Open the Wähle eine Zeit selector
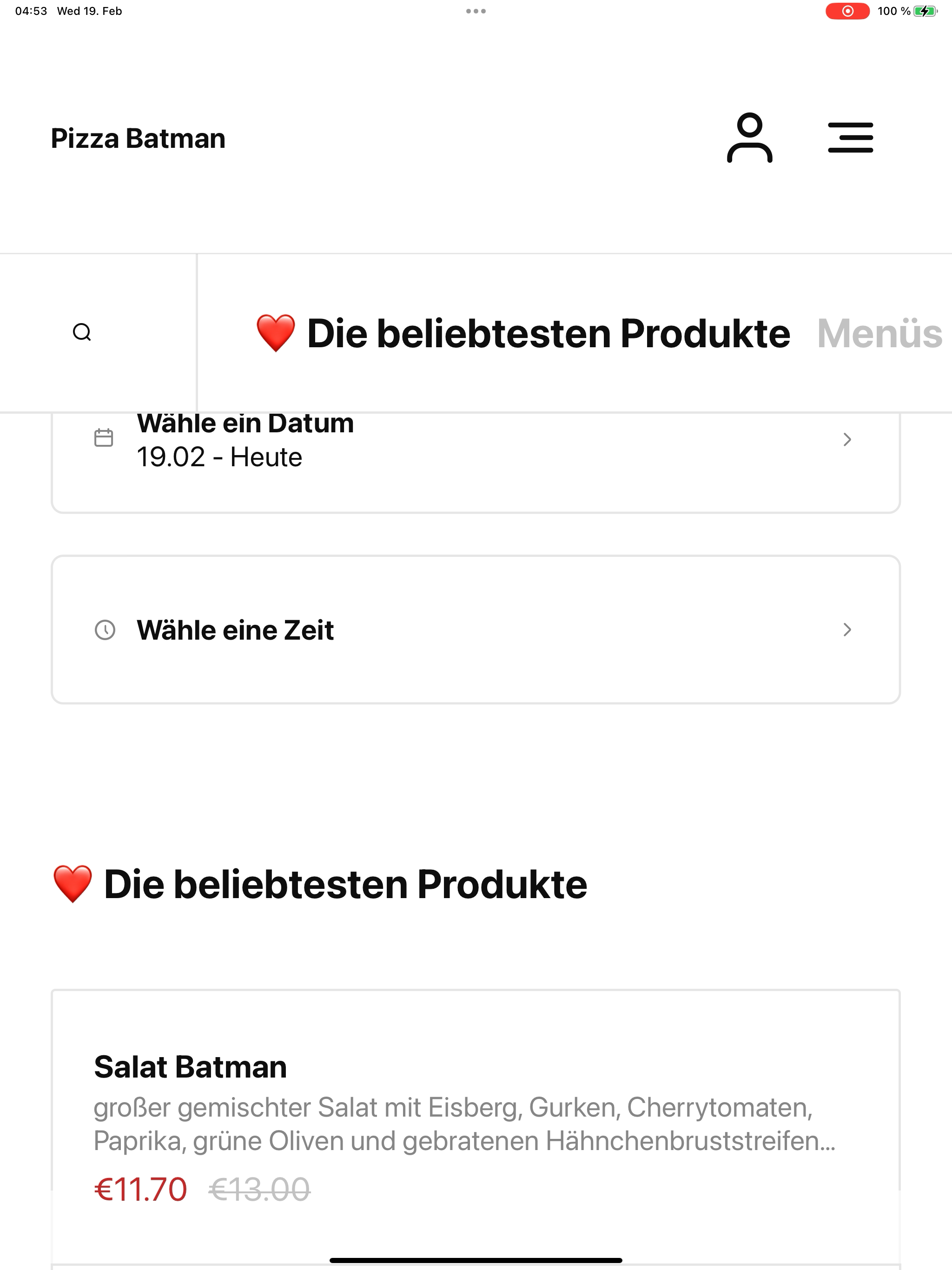 tap(476, 630)
